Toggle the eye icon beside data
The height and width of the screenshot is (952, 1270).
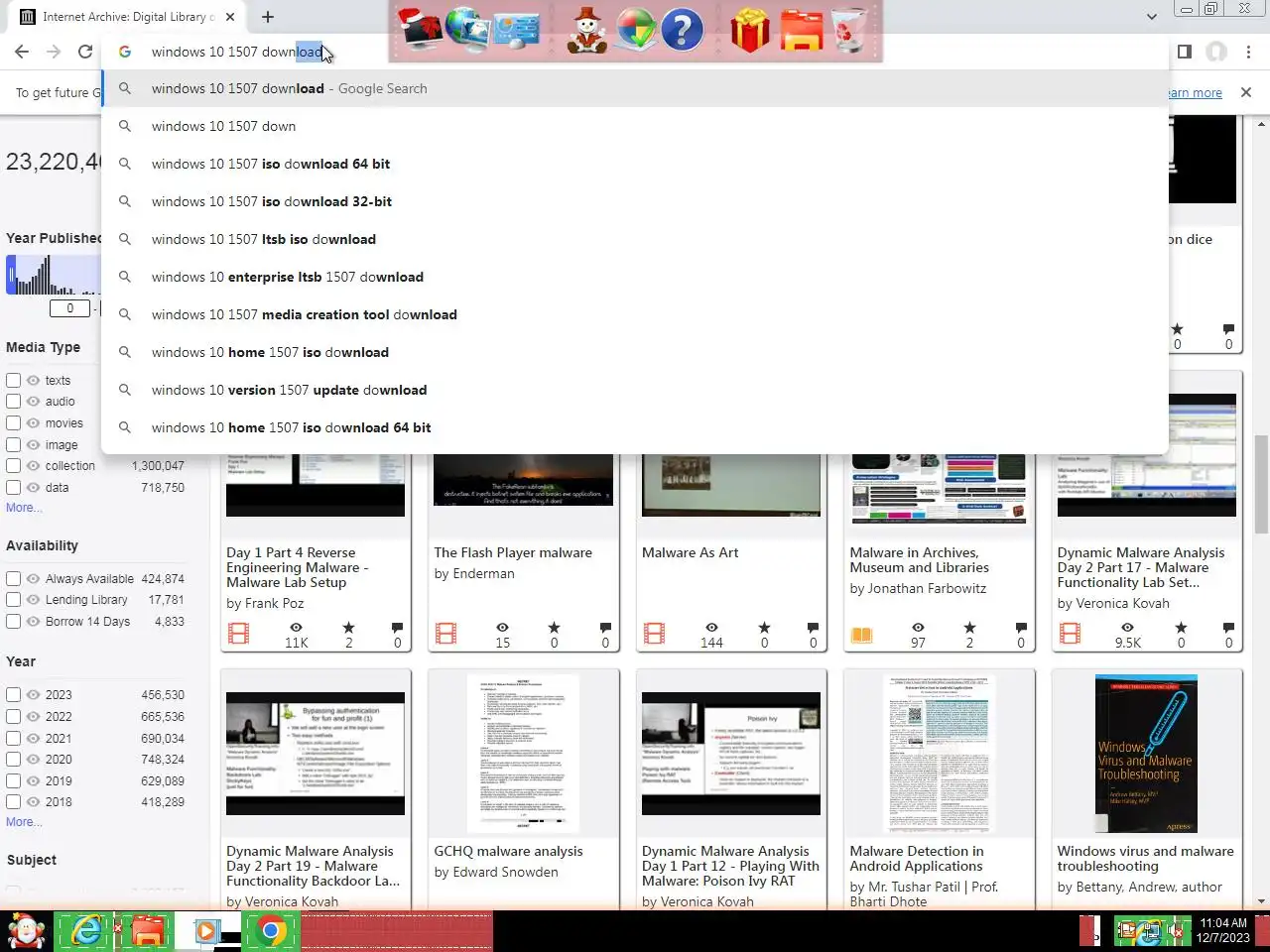pos(33,488)
